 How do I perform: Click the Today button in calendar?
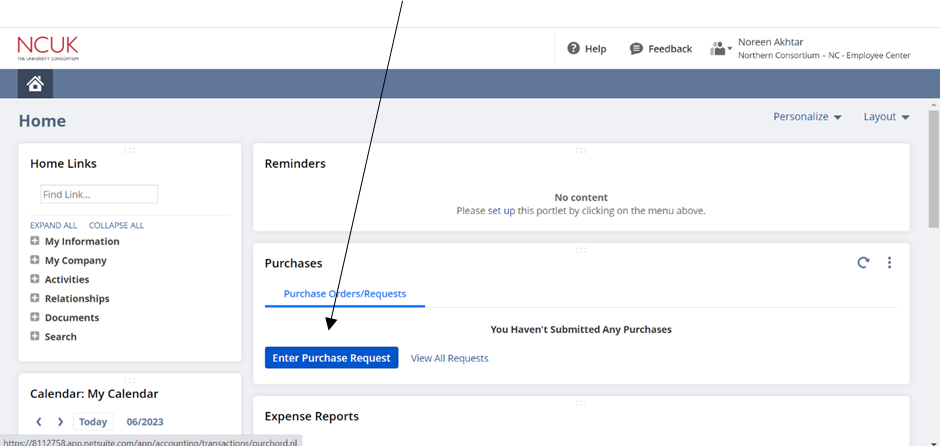93,422
